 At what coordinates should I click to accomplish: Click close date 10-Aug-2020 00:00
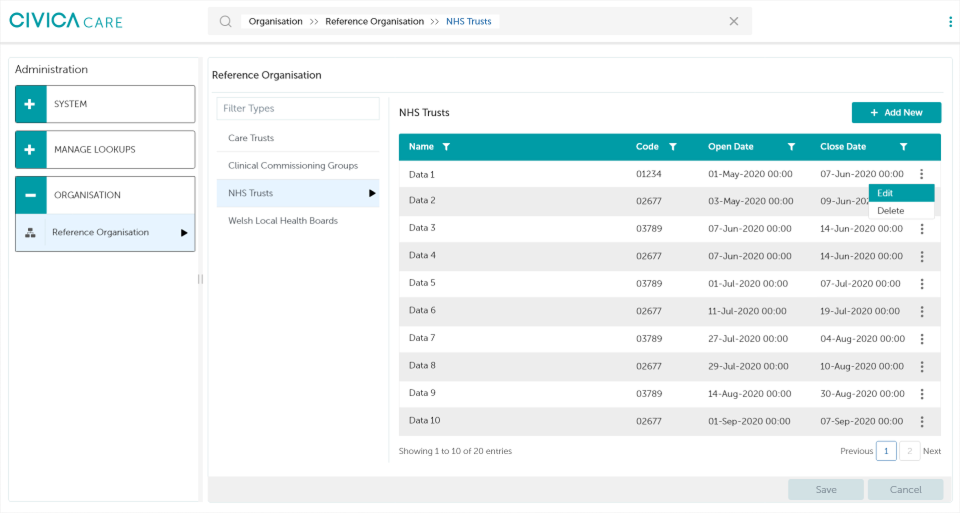[x=862, y=367]
